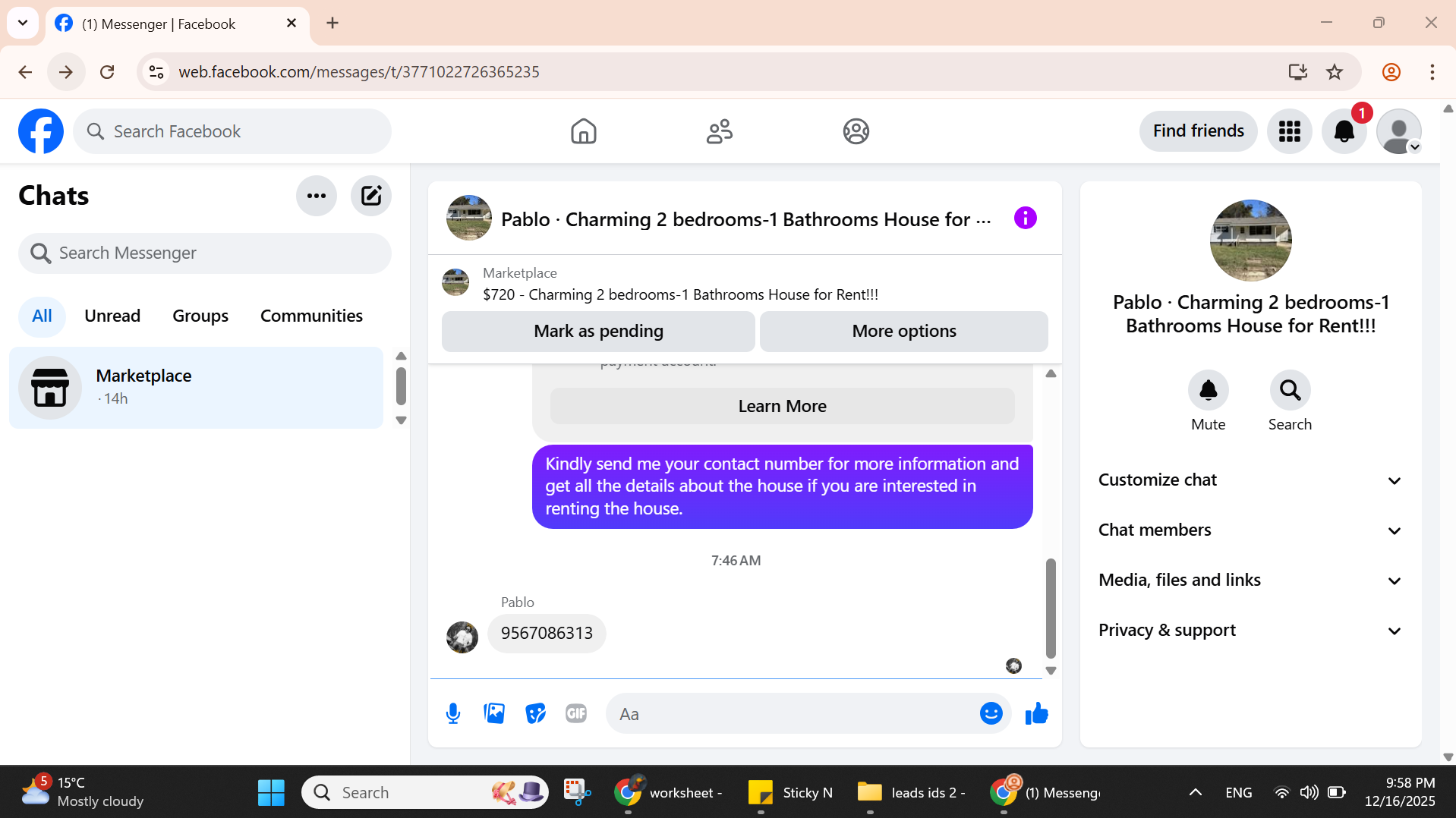Open worksheet Chrome window from taskbar
The image size is (1456, 818).
click(669, 792)
